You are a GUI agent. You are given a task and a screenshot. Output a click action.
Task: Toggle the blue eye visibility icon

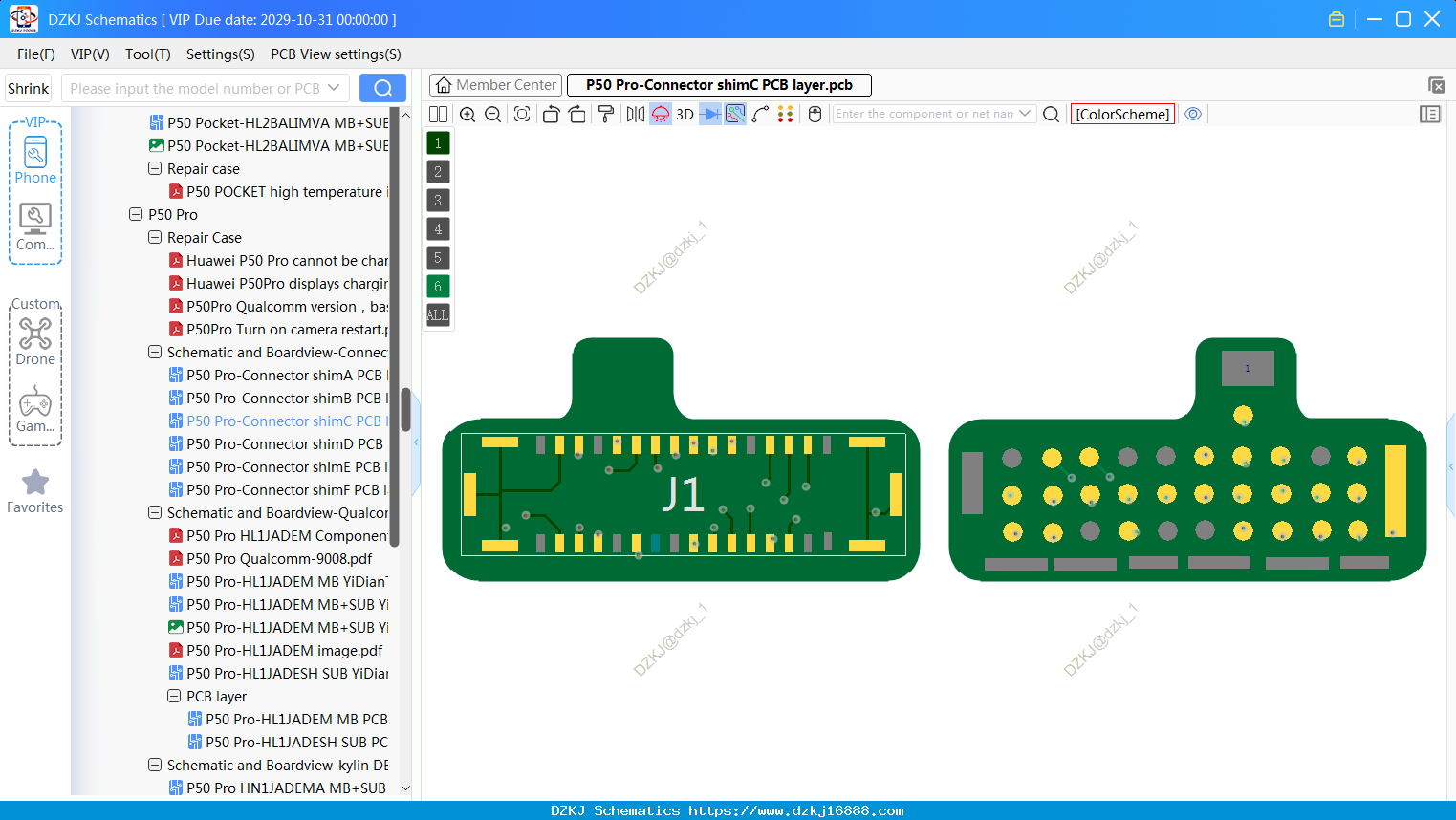[x=1192, y=114]
